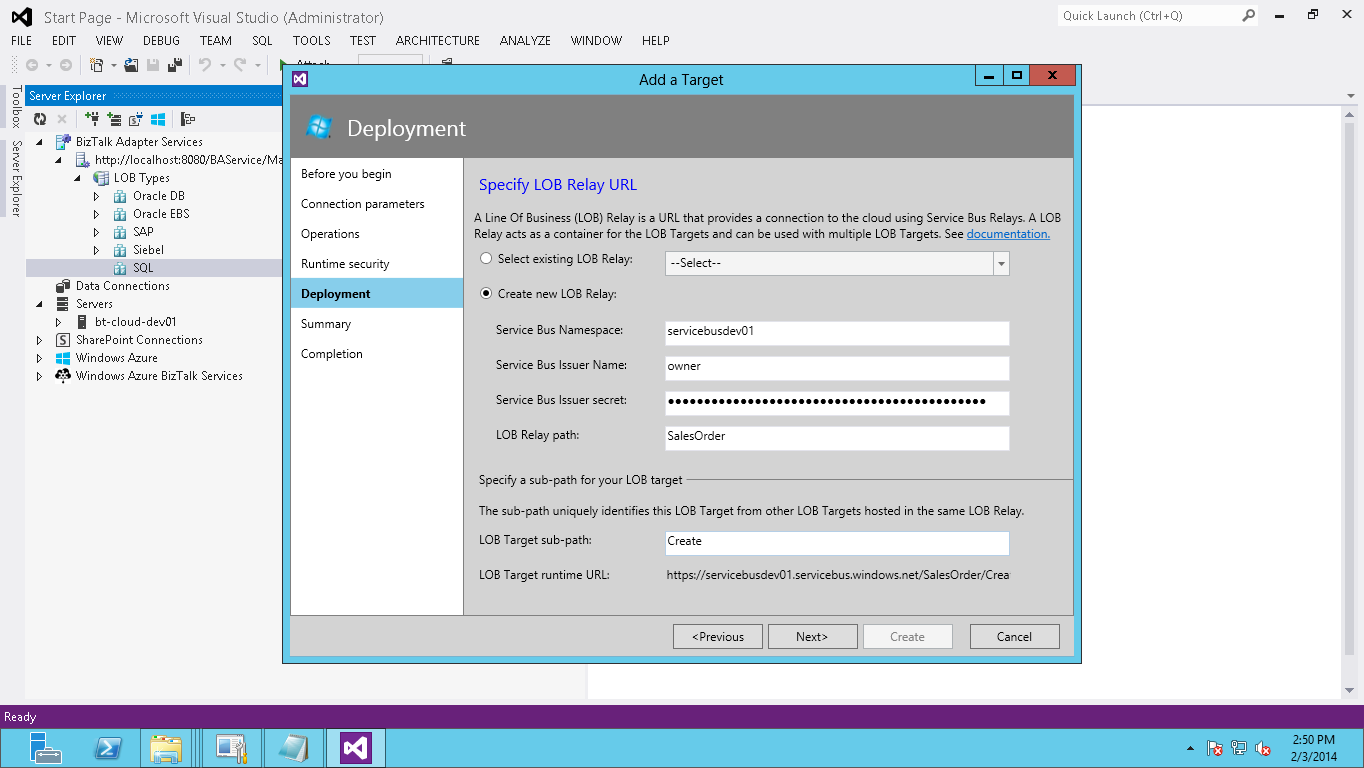Show hidden system tray icons
The image size is (1364, 768).
tap(1190, 748)
